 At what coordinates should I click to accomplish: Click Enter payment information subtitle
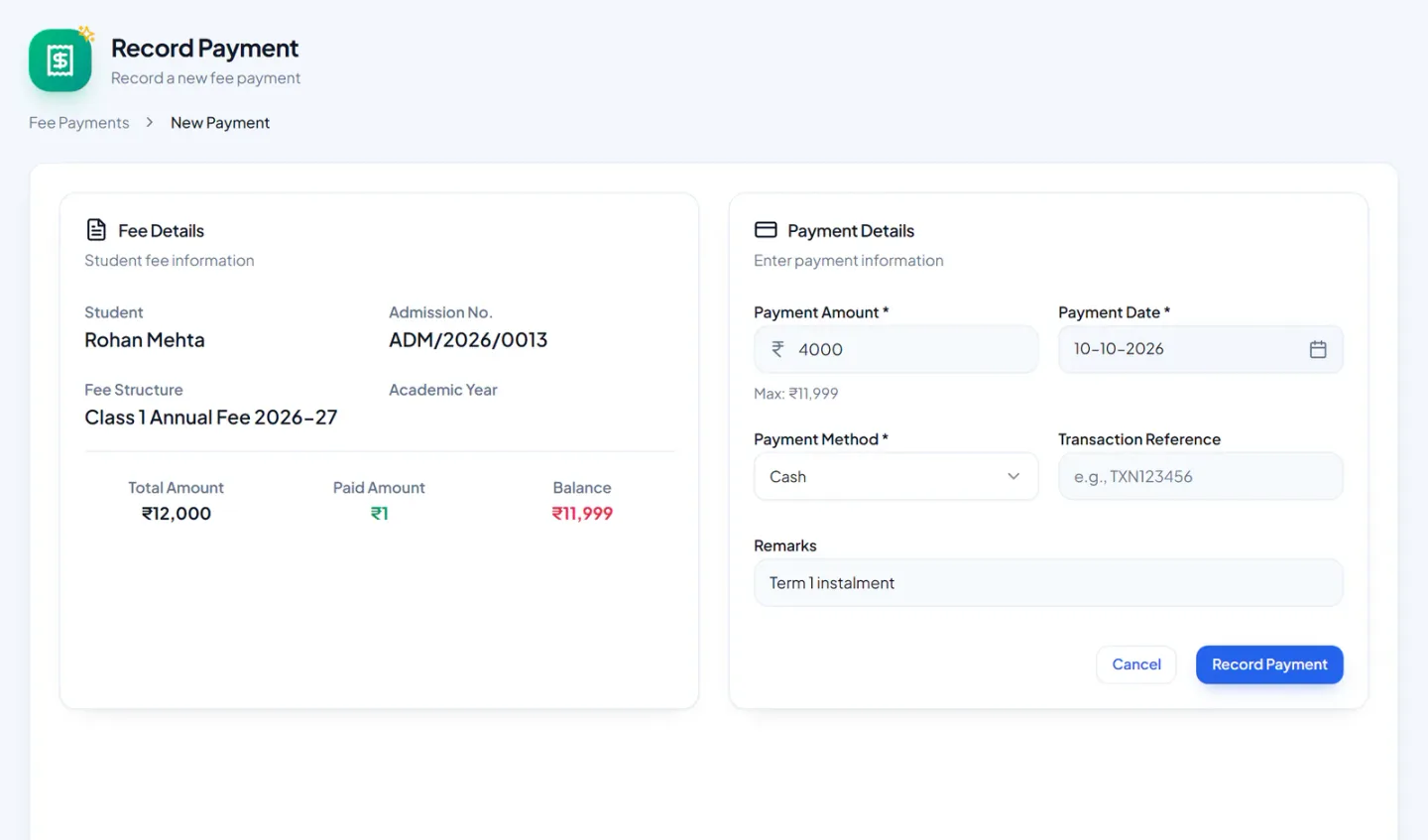pos(849,261)
